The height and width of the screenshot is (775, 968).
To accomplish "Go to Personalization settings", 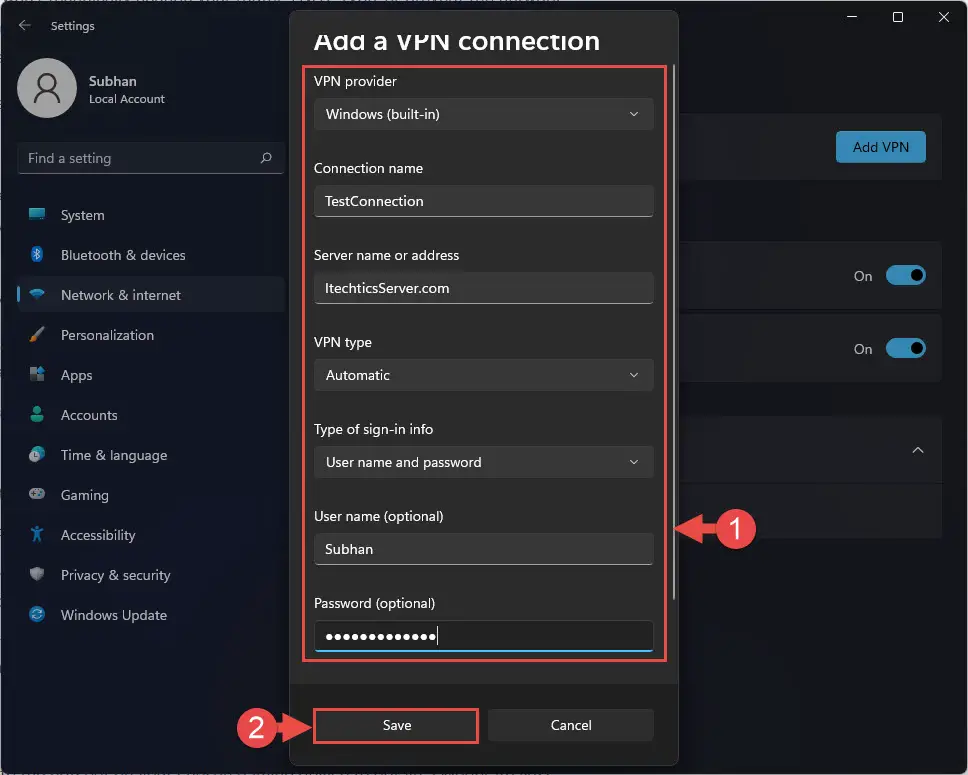I will click(x=151, y=335).
